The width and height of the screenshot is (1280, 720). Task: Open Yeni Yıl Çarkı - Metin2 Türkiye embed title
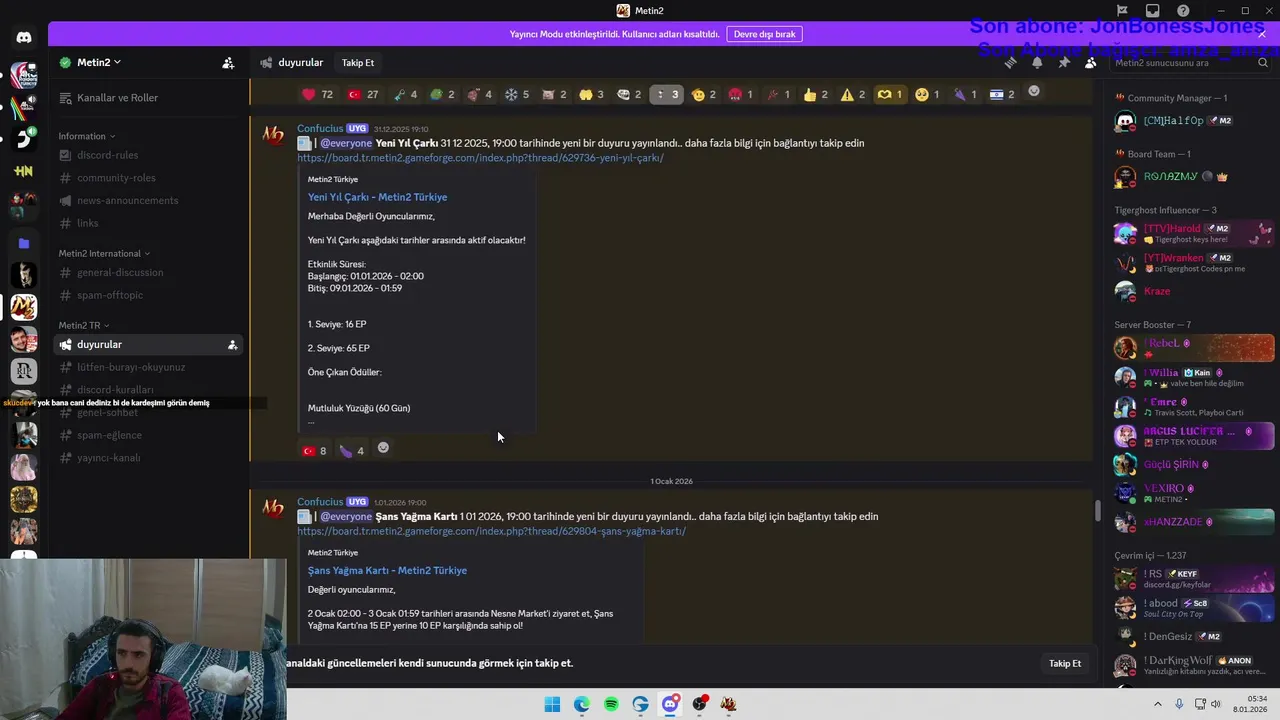point(377,197)
